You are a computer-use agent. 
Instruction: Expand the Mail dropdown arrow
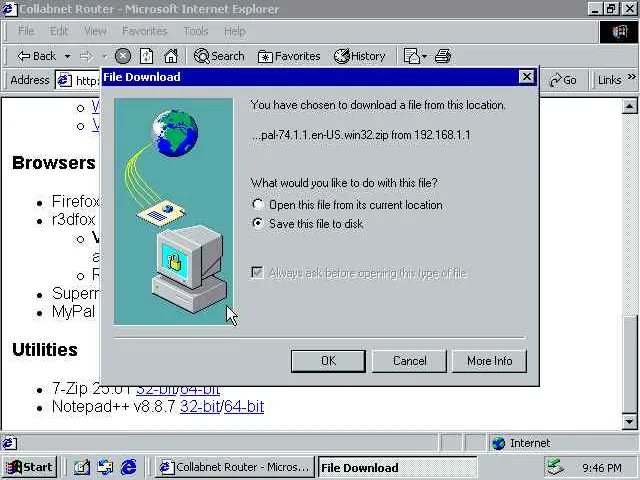click(424, 56)
